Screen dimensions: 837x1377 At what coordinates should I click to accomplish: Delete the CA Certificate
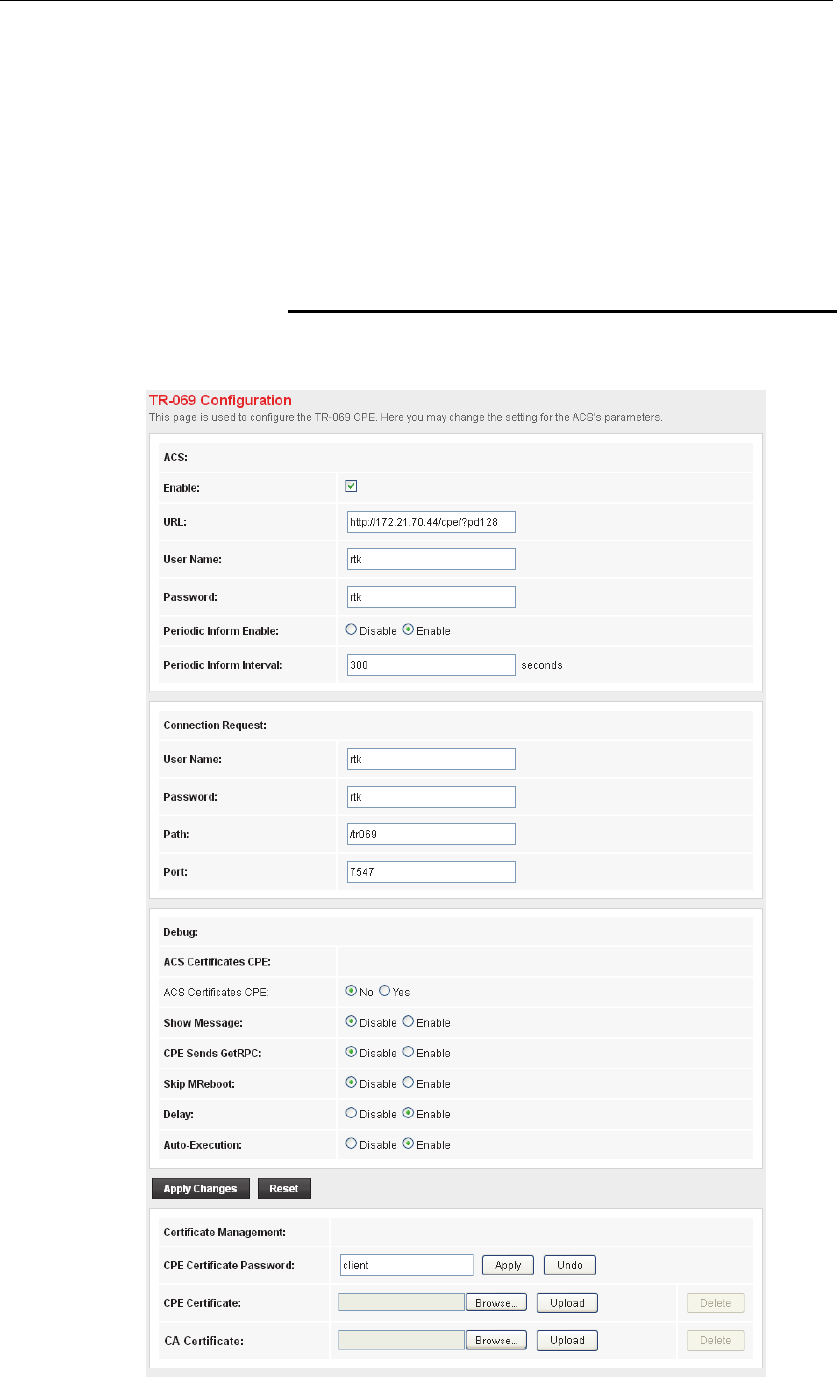click(716, 1340)
